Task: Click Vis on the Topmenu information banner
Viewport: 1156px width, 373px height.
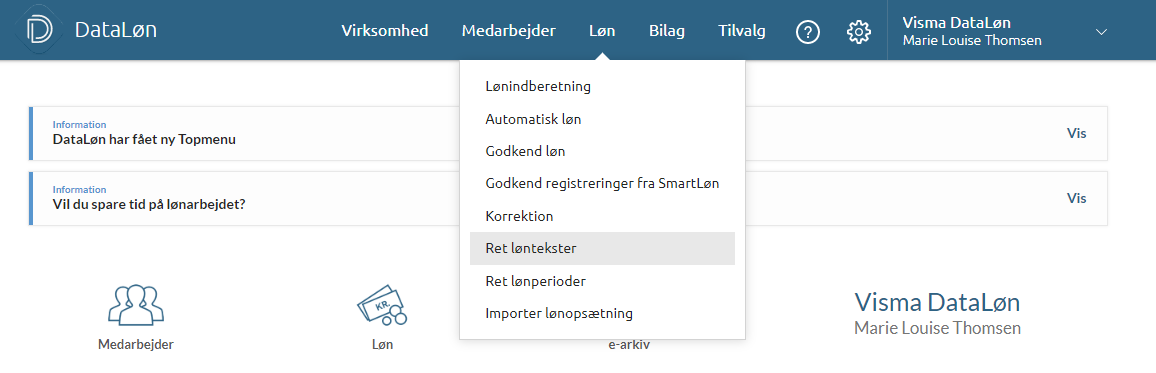Action: point(1076,133)
